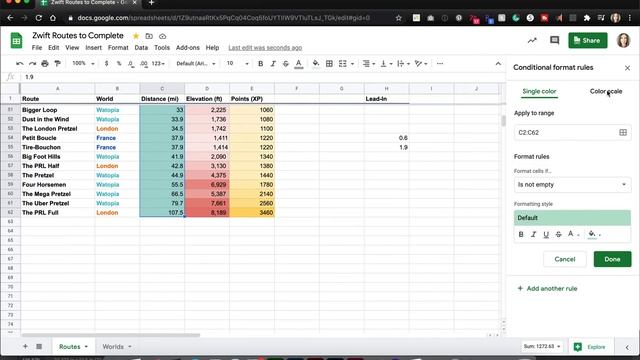
Task: Open Vertical align options
Action: click(x=386, y=64)
